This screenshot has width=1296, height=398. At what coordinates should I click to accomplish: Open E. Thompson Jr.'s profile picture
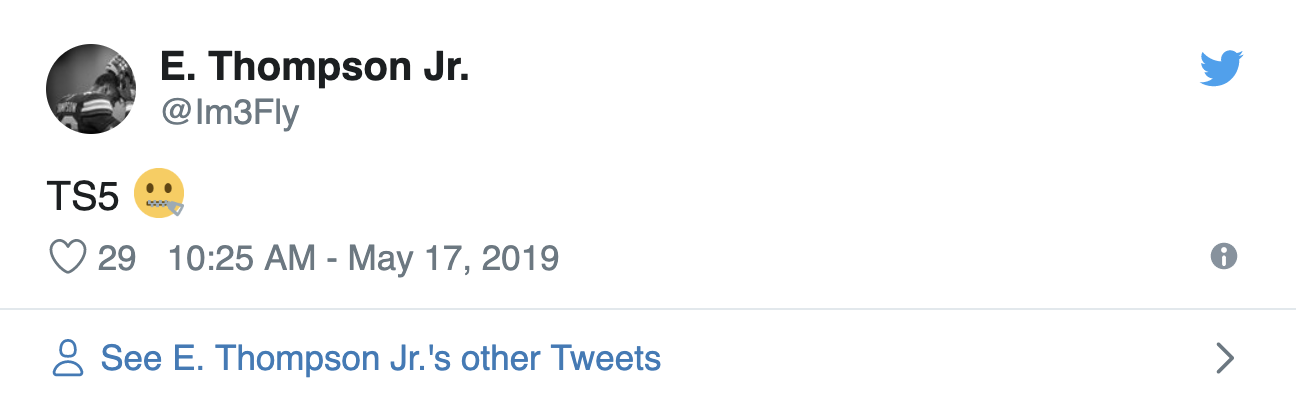point(91,89)
